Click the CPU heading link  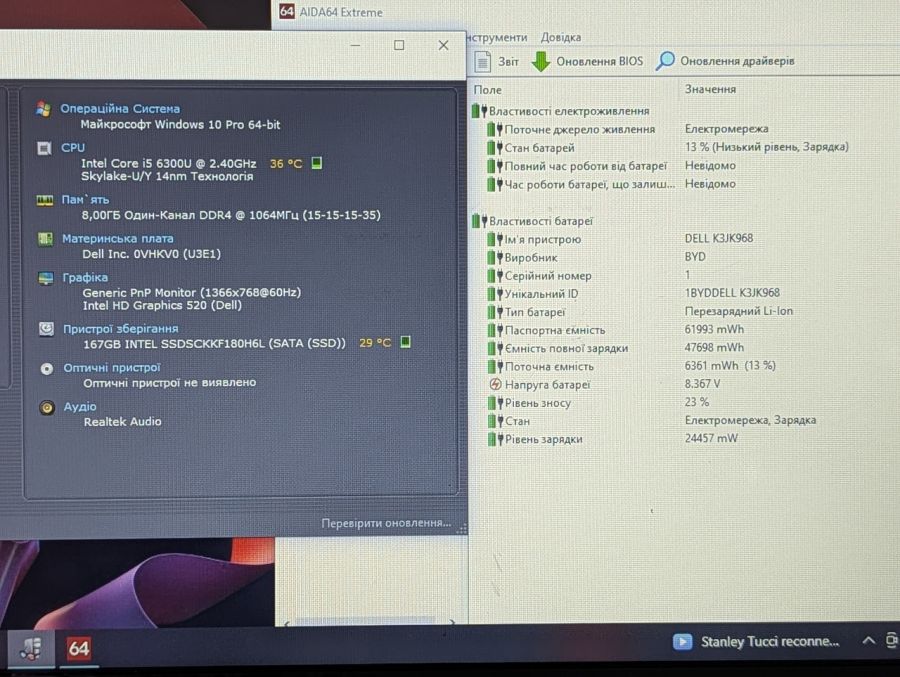73,148
